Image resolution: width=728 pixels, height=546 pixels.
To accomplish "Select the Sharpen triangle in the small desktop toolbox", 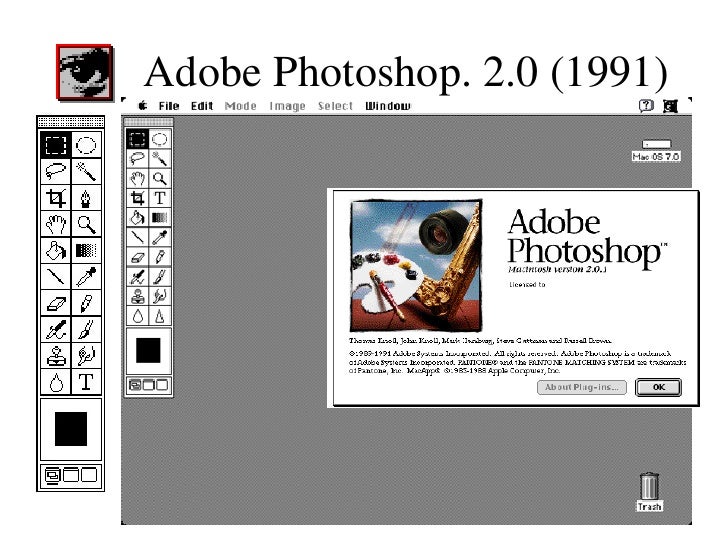I will (159, 316).
